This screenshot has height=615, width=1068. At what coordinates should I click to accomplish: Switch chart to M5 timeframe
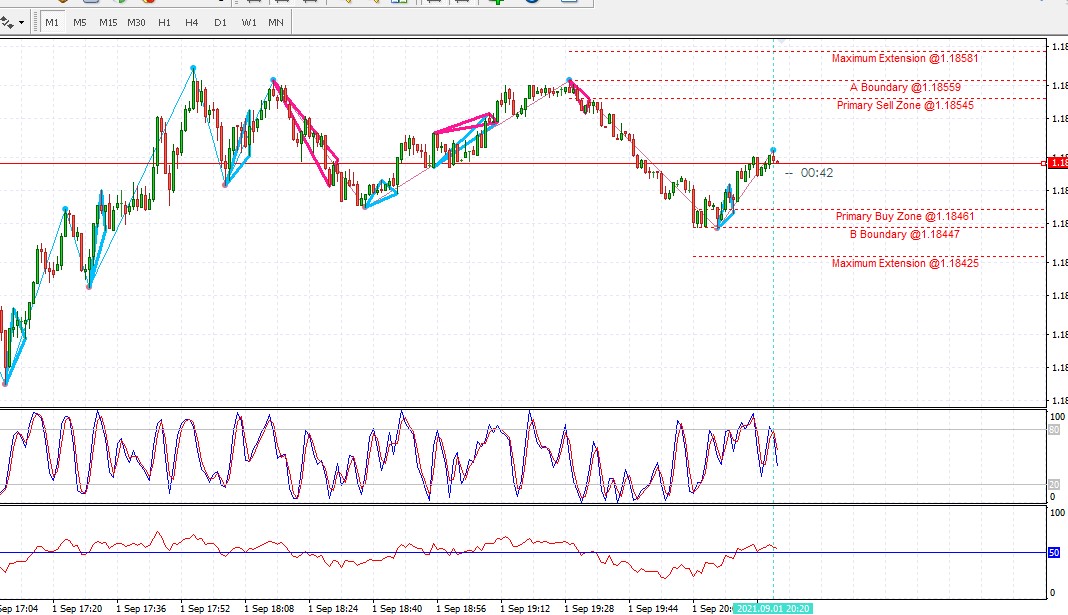(79, 22)
